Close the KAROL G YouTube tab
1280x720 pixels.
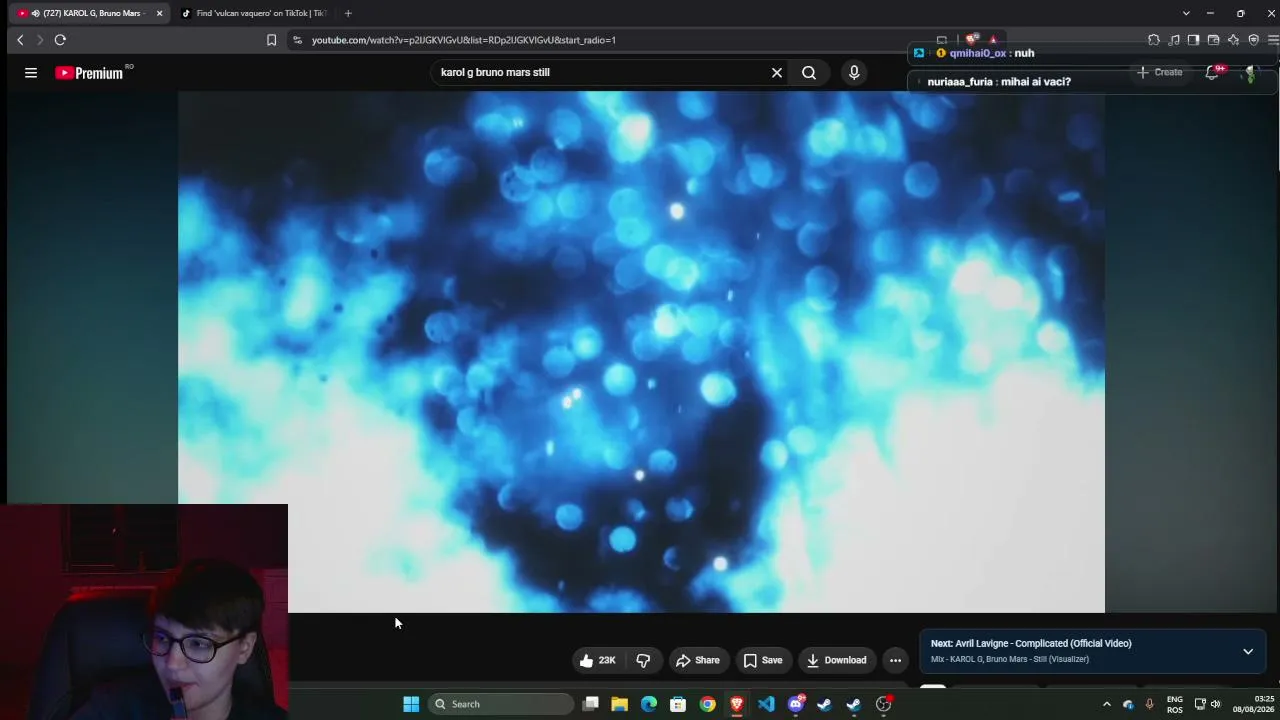[x=159, y=13]
